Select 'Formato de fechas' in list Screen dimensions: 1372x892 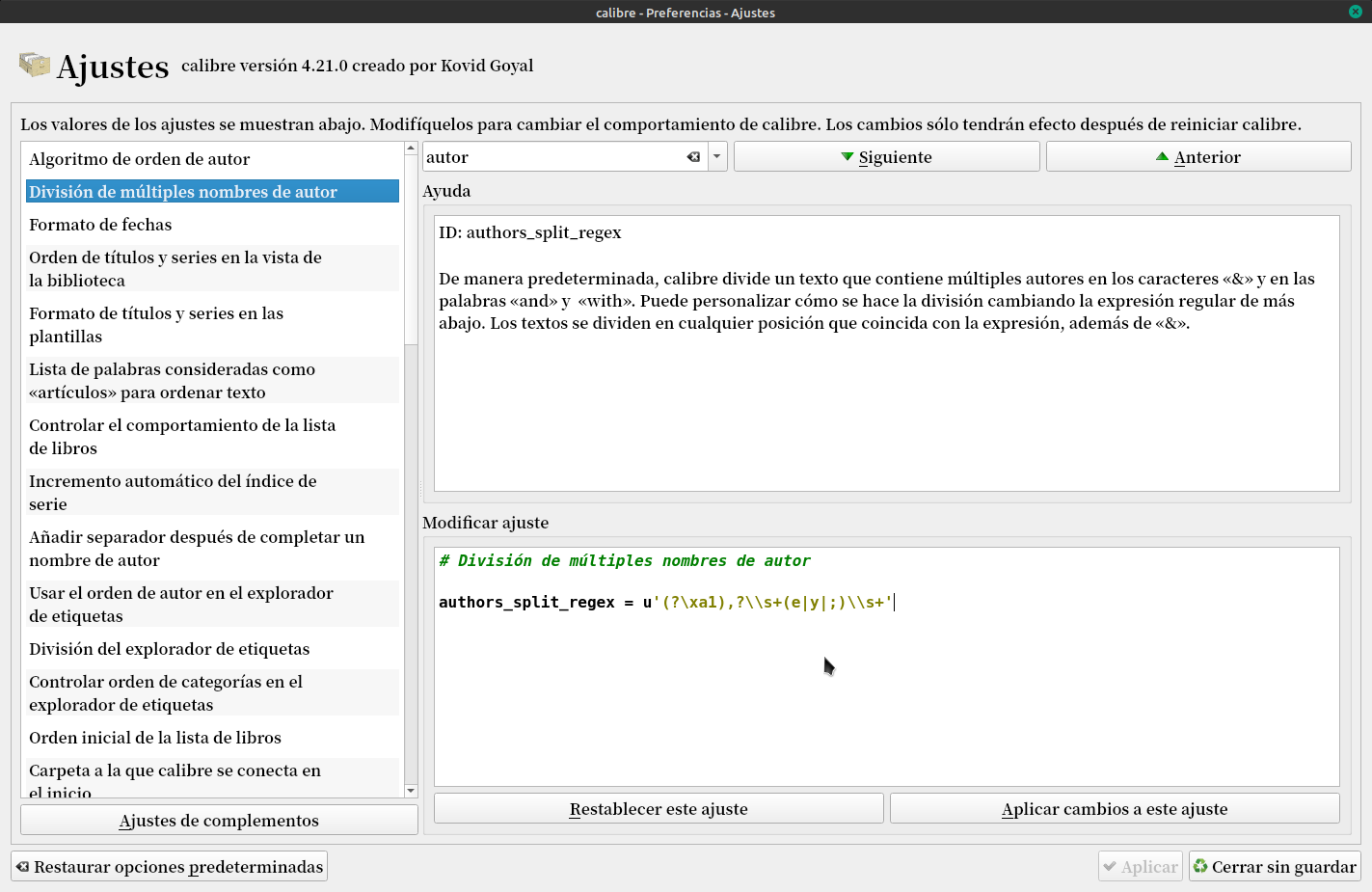click(x=100, y=225)
